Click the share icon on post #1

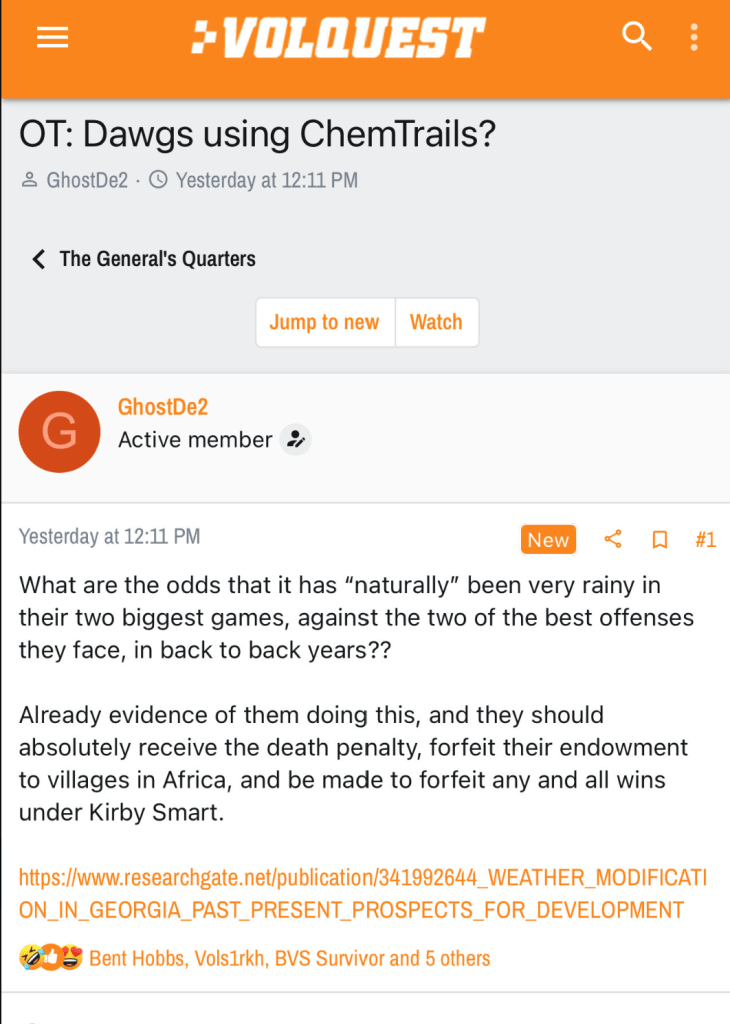coord(613,540)
